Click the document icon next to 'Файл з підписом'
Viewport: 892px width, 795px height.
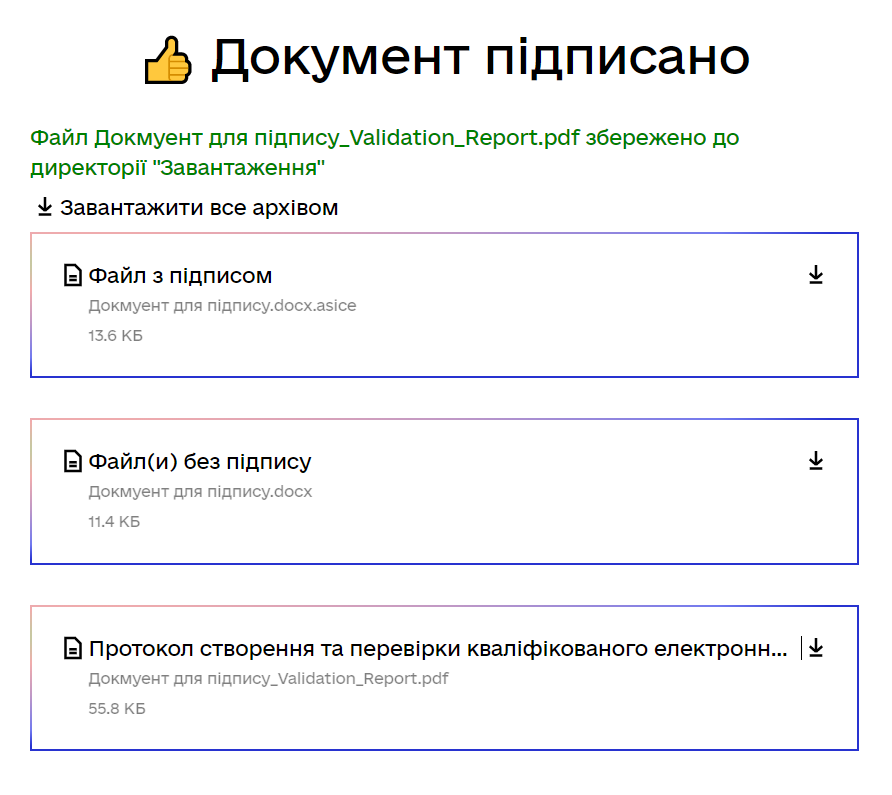point(72,276)
